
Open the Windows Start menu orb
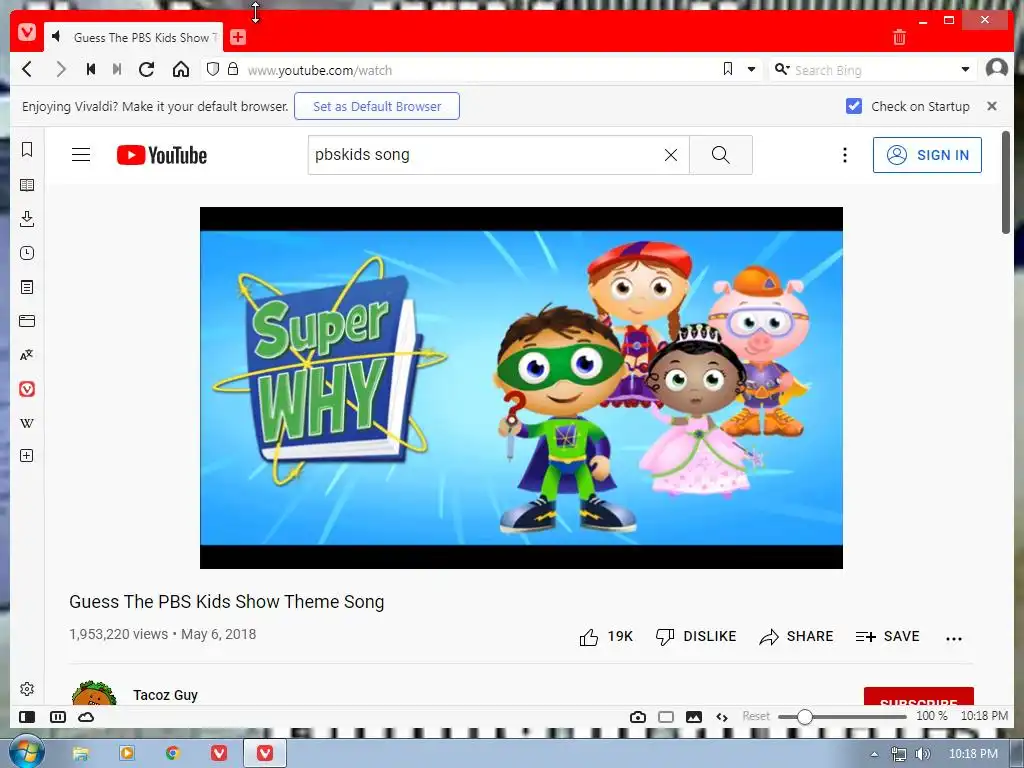pos(26,752)
